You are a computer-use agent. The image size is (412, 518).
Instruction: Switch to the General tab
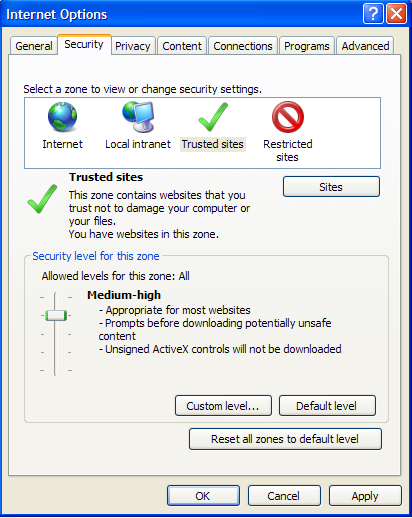(x=34, y=46)
